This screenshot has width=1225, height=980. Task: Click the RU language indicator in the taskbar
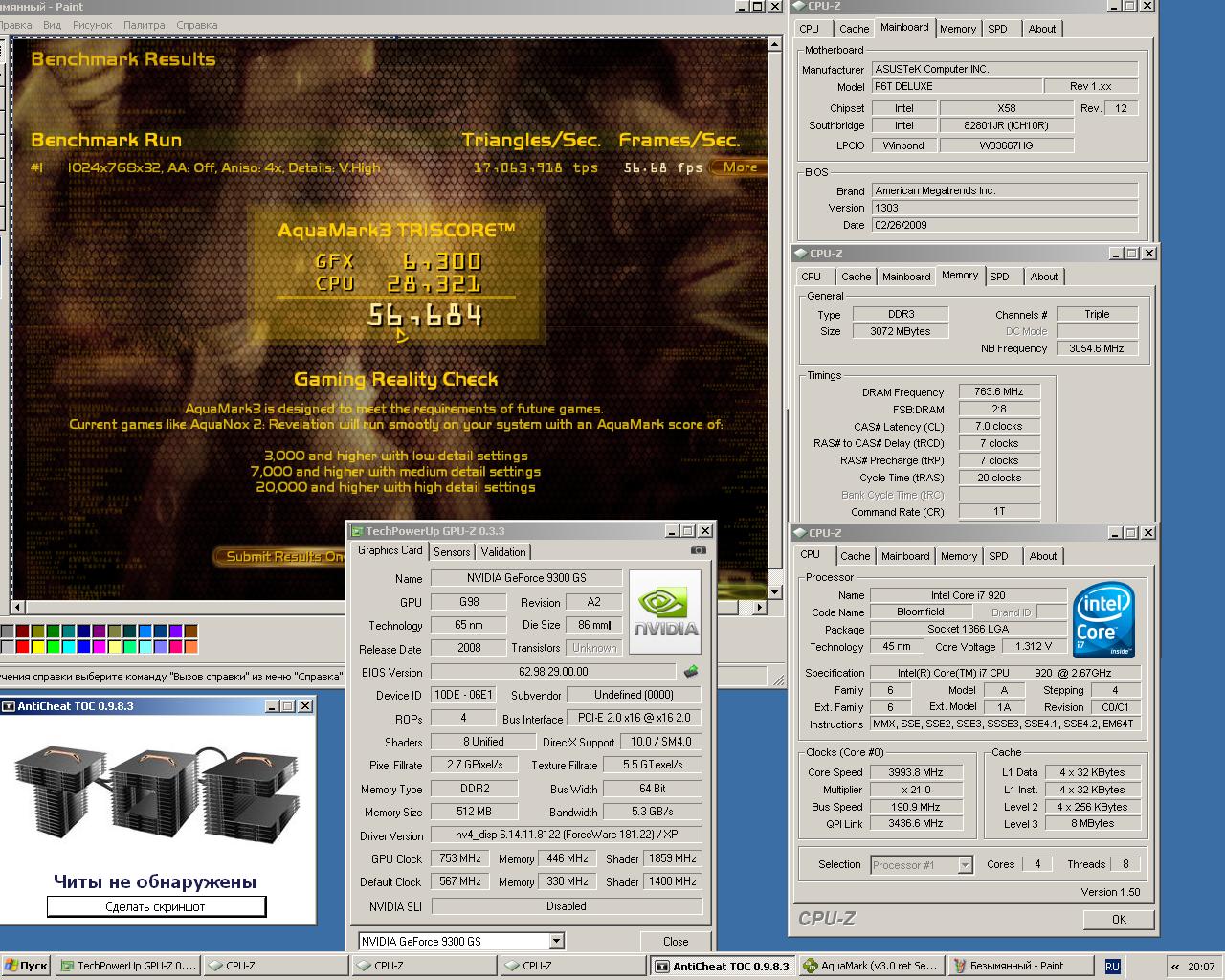1112,967
